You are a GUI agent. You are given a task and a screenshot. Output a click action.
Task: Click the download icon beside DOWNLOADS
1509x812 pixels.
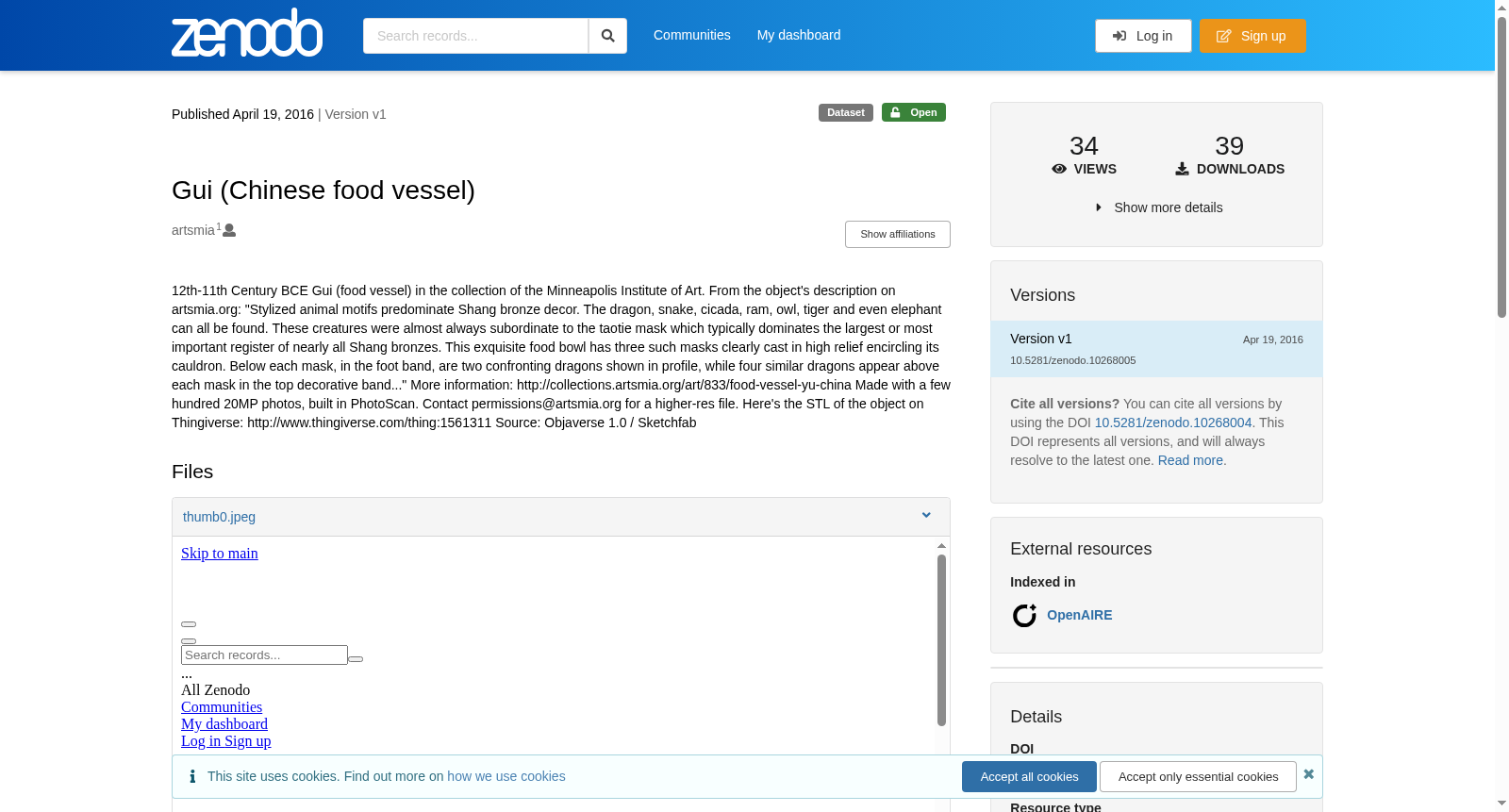(1182, 169)
